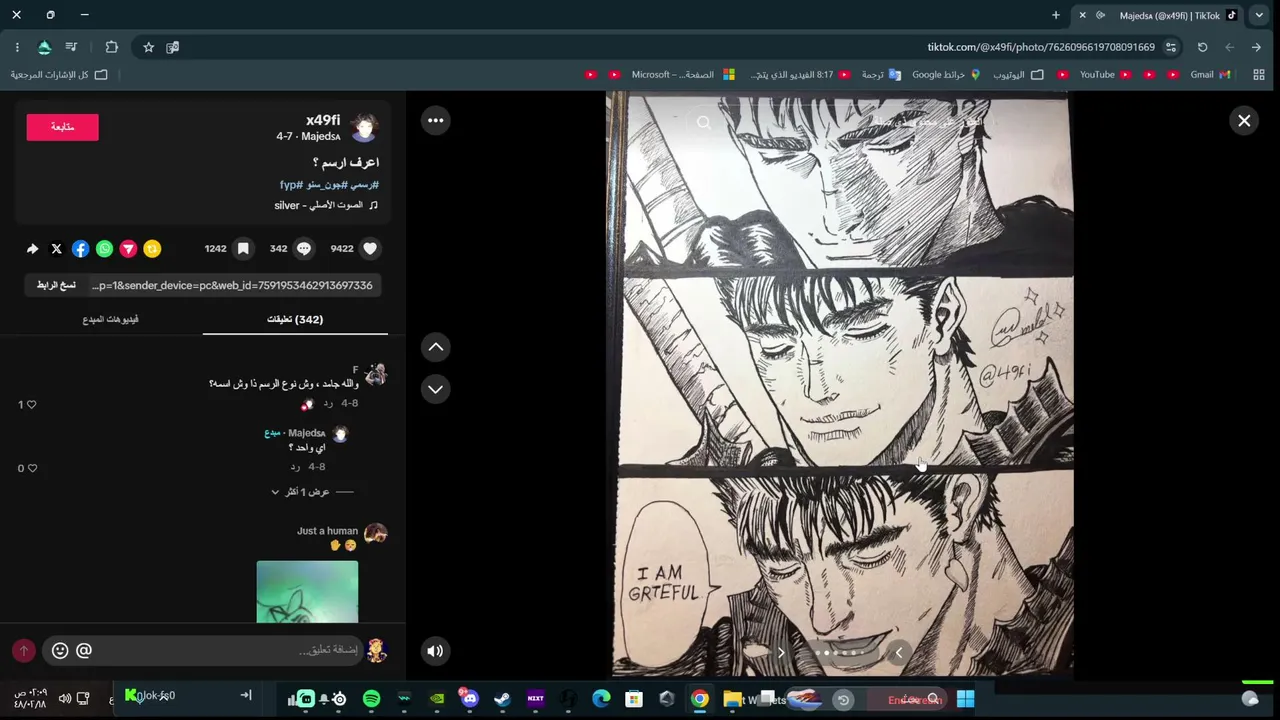The width and height of the screenshot is (1280, 720).
Task: Open site information icon in address bar
Action: pos(1171,47)
